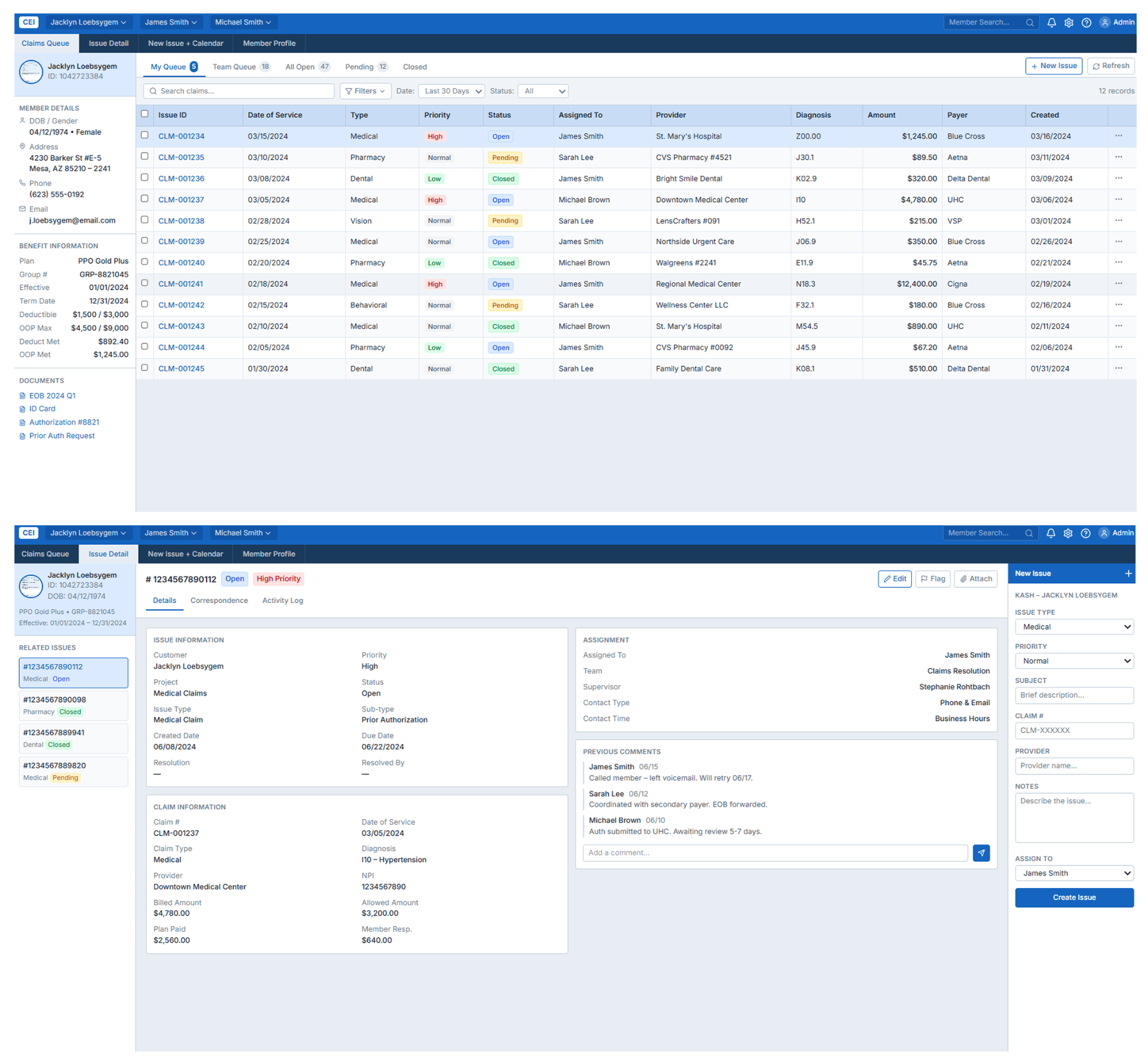This screenshot has width=1148, height=1064.
Task: Check the box for claim CLM-001234
Action: [144, 135]
